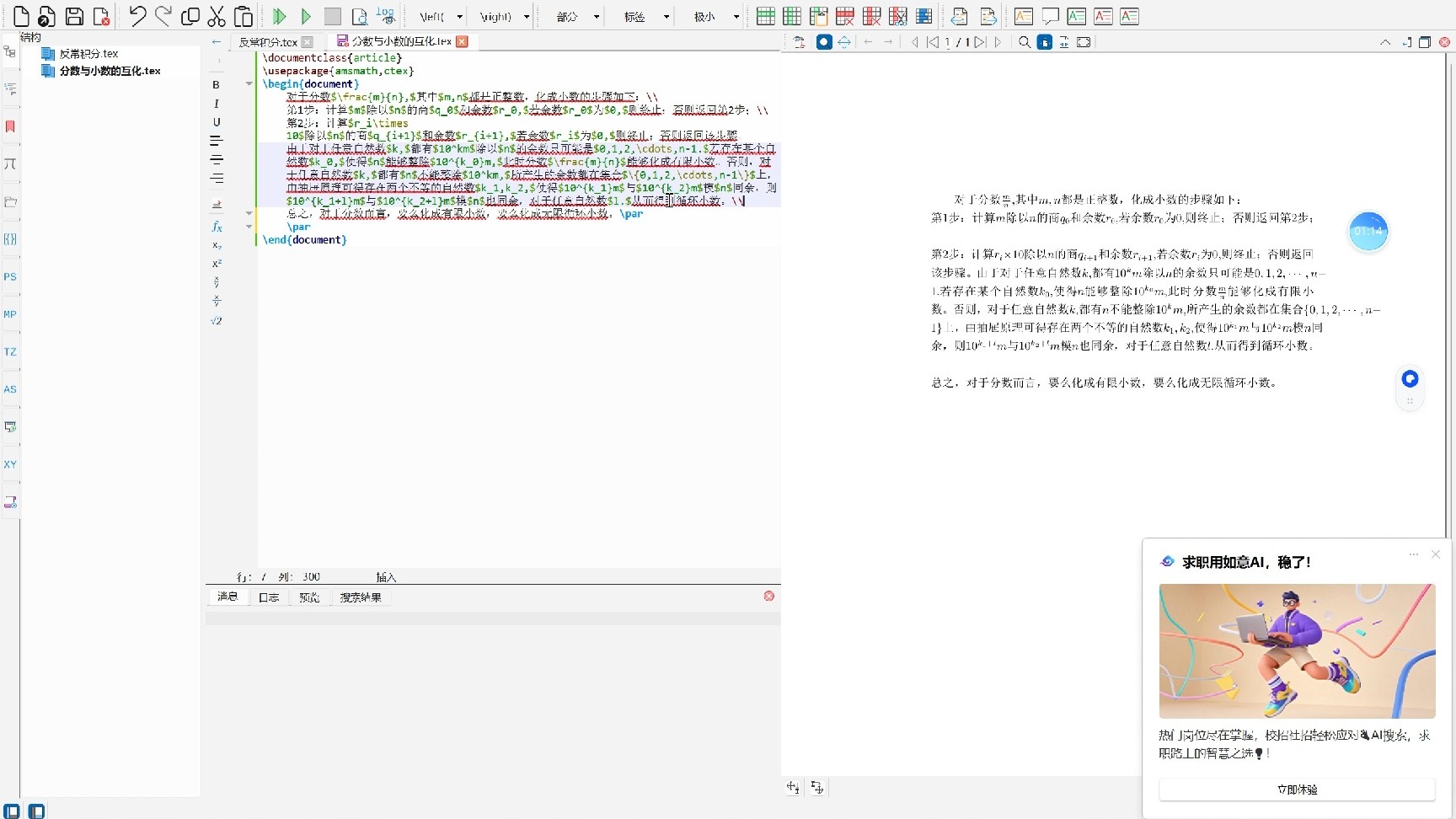Redo the last undone edit
This screenshot has width=1456, height=819.
(x=163, y=16)
